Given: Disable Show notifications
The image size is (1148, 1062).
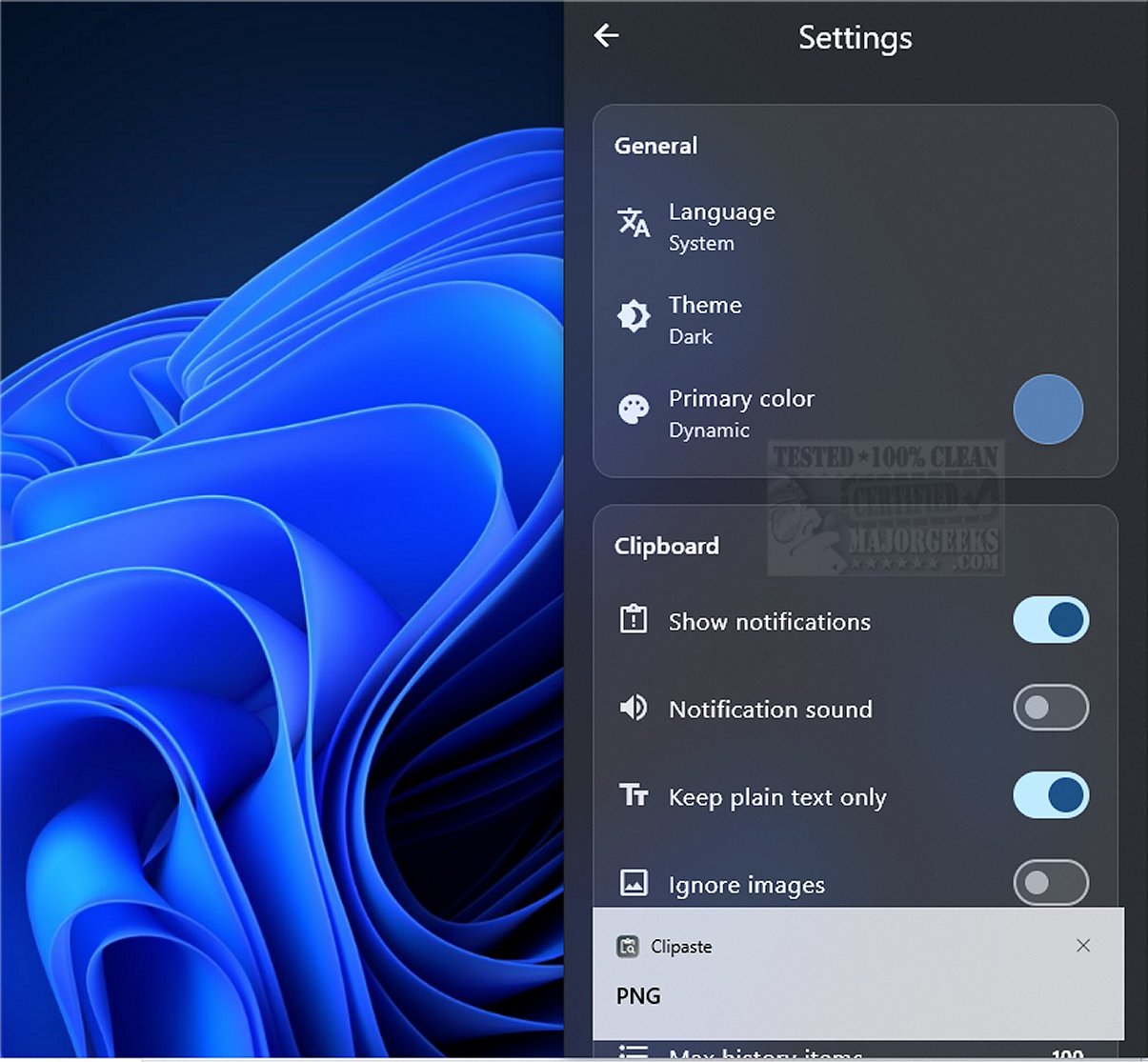Looking at the screenshot, I should tap(1049, 619).
